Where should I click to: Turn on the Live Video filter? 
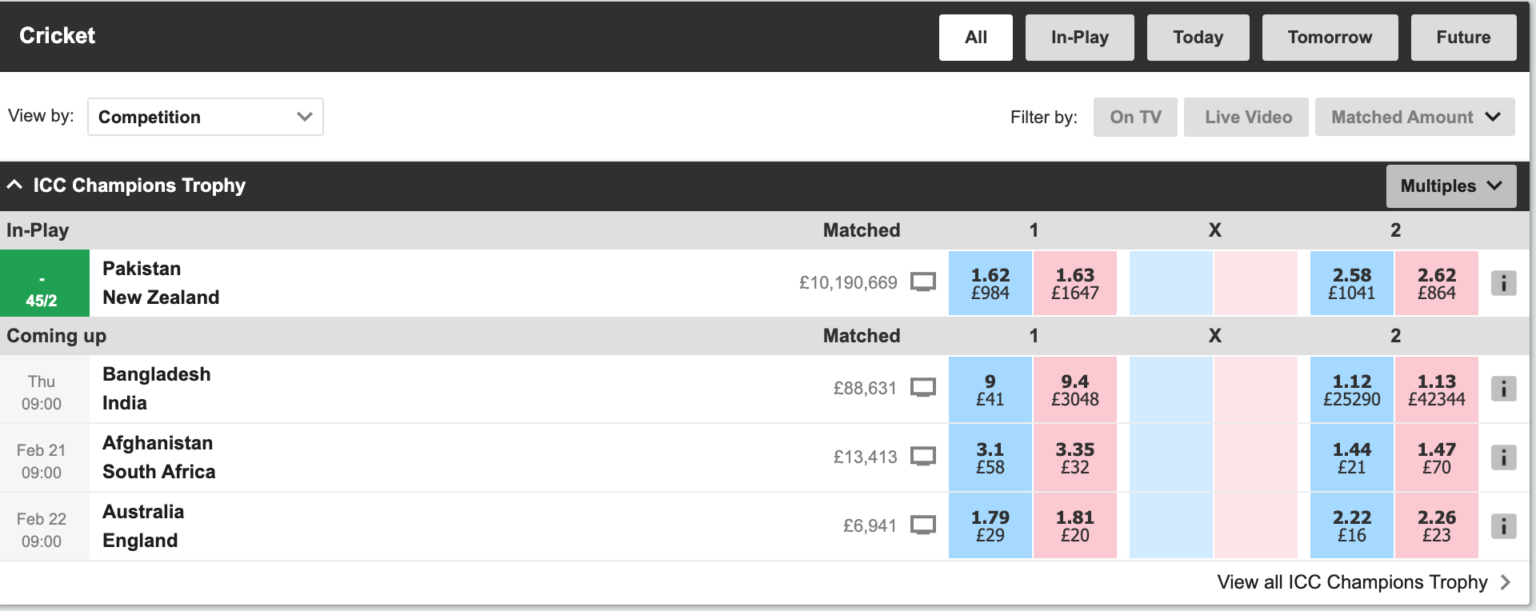click(1246, 116)
